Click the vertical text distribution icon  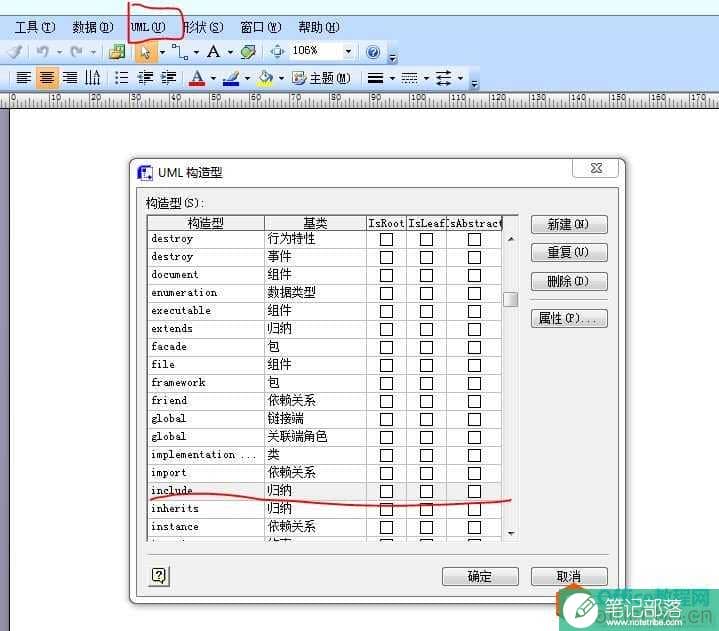[x=92, y=78]
